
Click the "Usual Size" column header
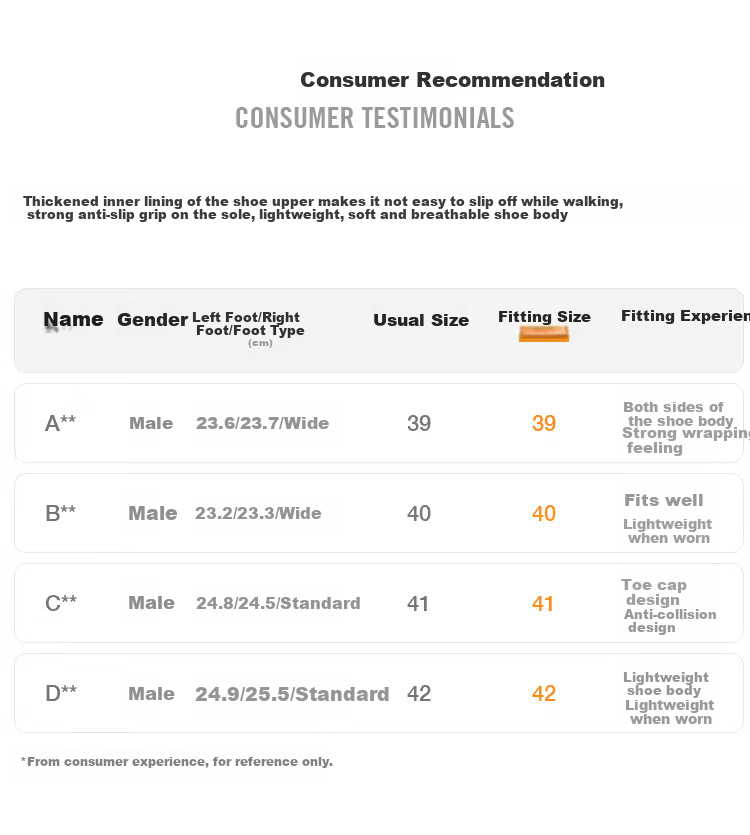(x=421, y=321)
